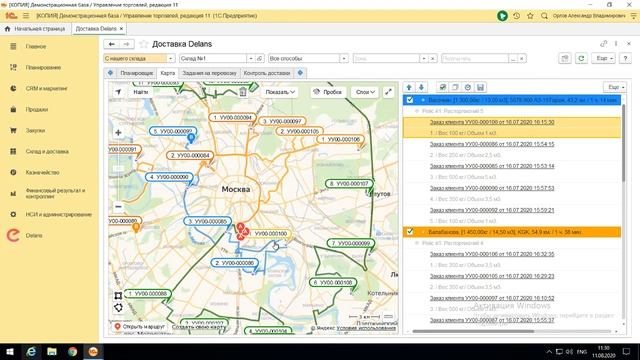The image size is (640, 360).
Task: Click map marker 8. УУ00-000107
Action: [349, 184]
